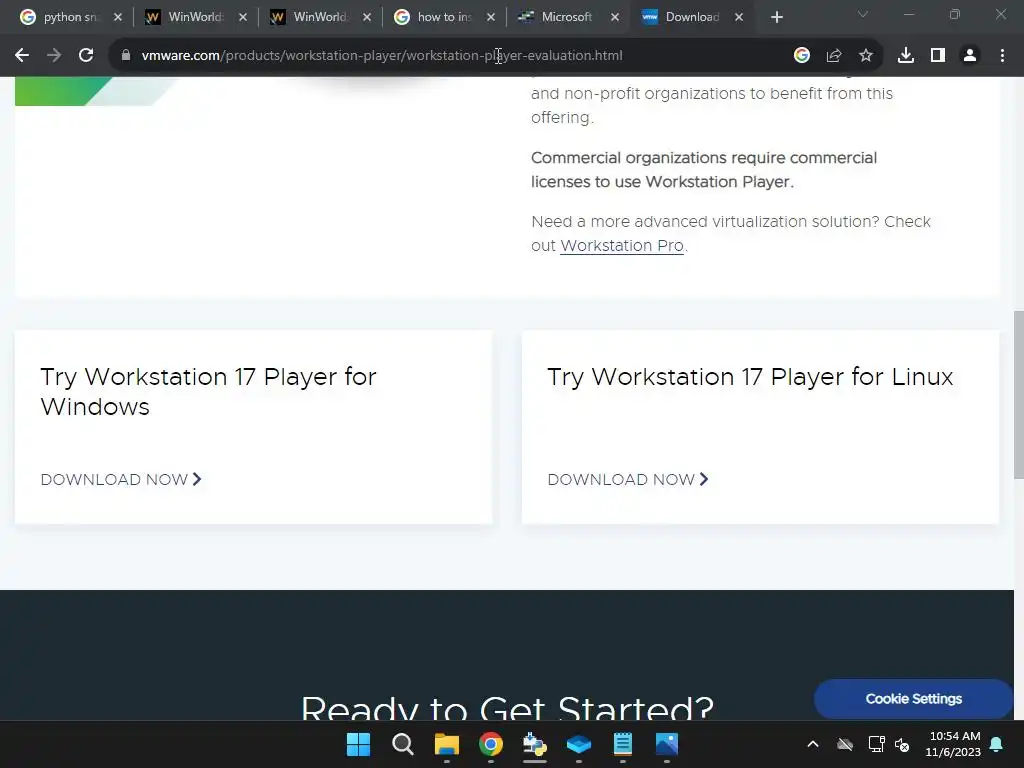Share this page via share icon
The height and width of the screenshot is (768, 1024).
[834, 56]
